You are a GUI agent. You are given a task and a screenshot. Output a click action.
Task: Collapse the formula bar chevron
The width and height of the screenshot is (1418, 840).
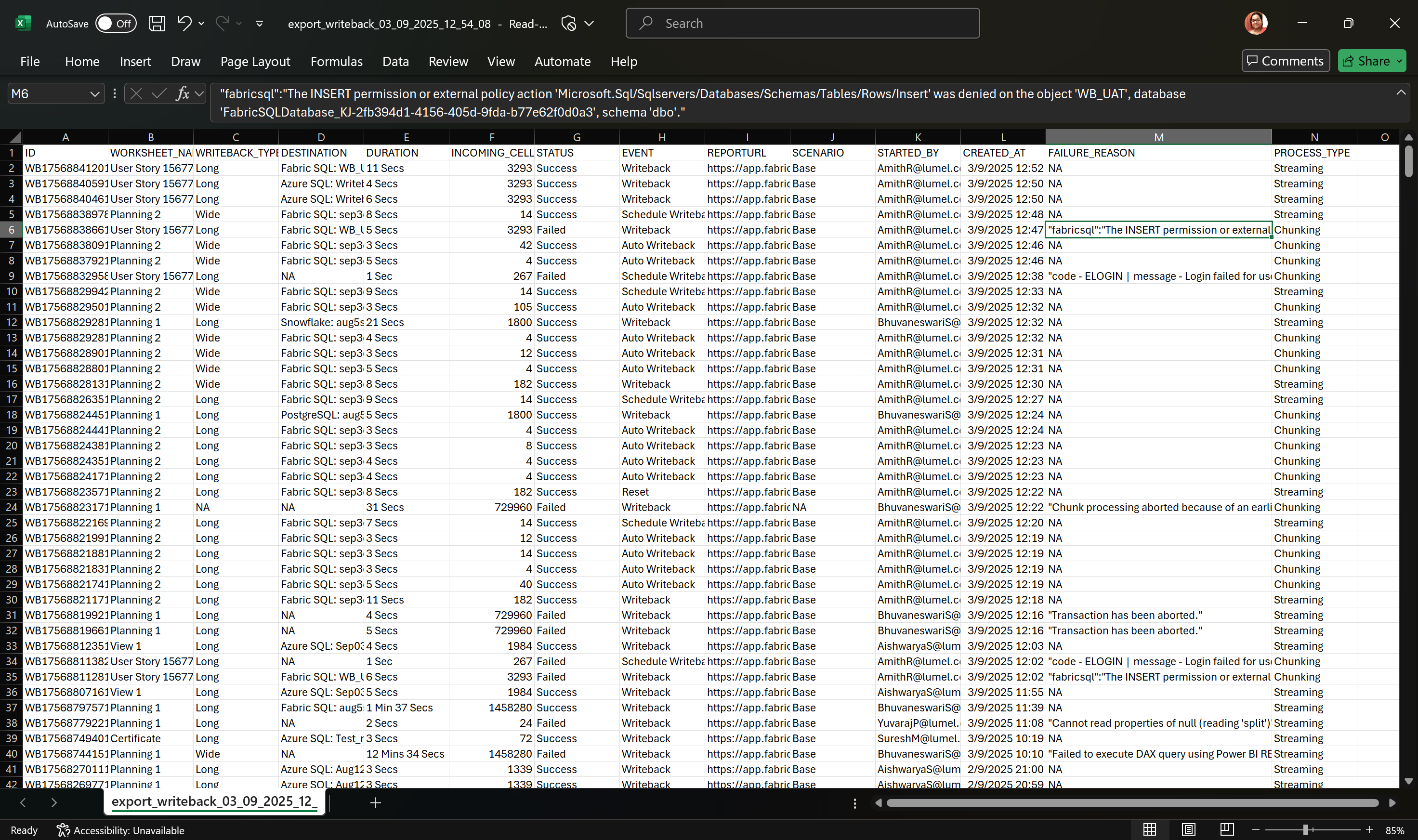pyautogui.click(x=1401, y=92)
